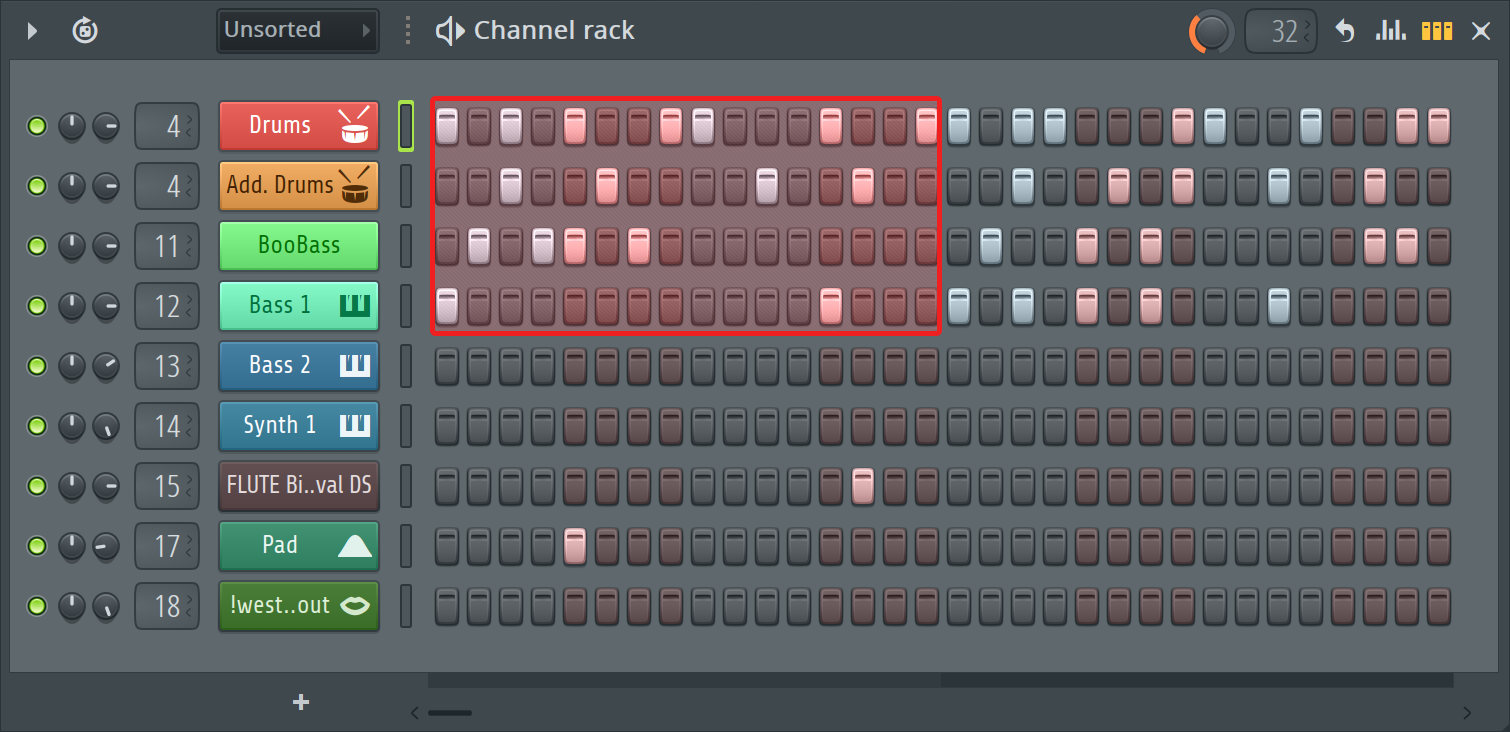Select the Pad channel button
The height and width of the screenshot is (732, 1510).
(x=299, y=546)
